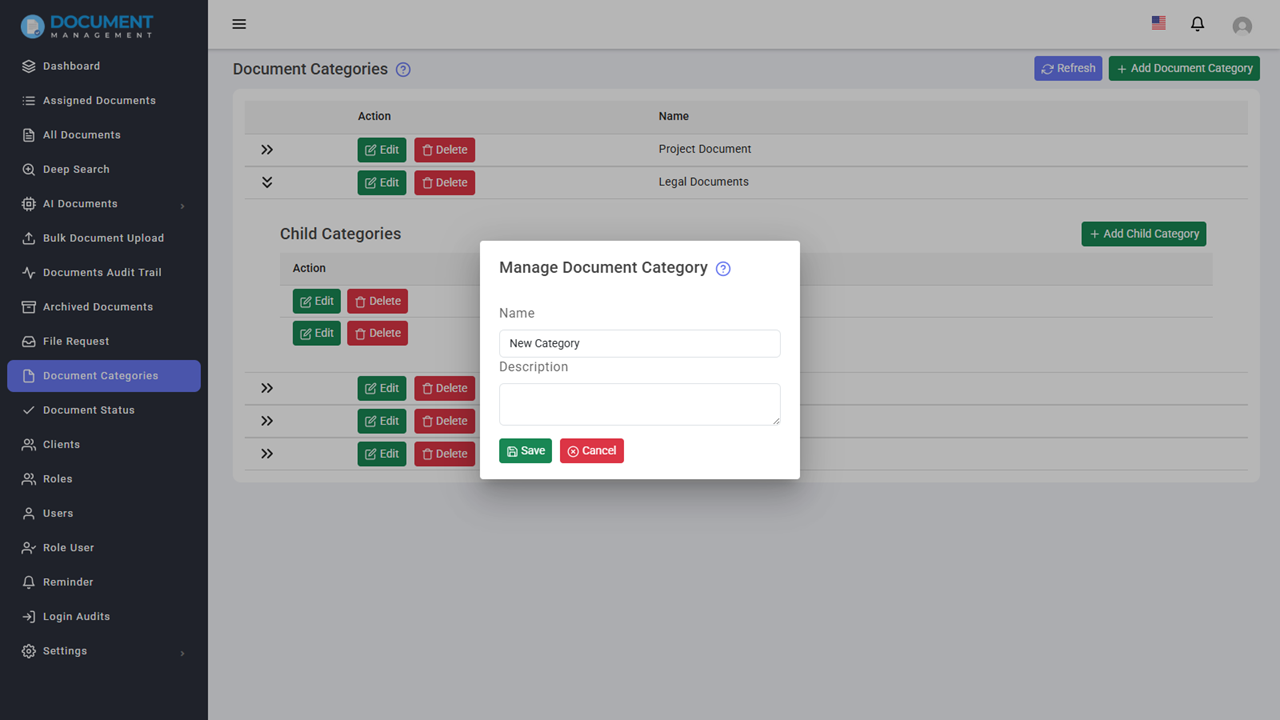Expand the Settings submenu
Viewport: 1280px width, 720px height.
point(62,651)
